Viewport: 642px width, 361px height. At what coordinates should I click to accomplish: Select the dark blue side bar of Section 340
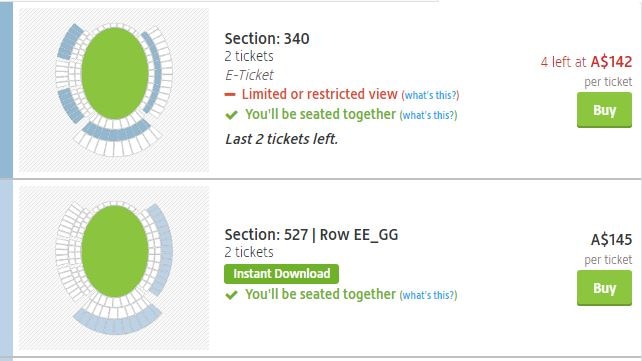click(x=6, y=89)
